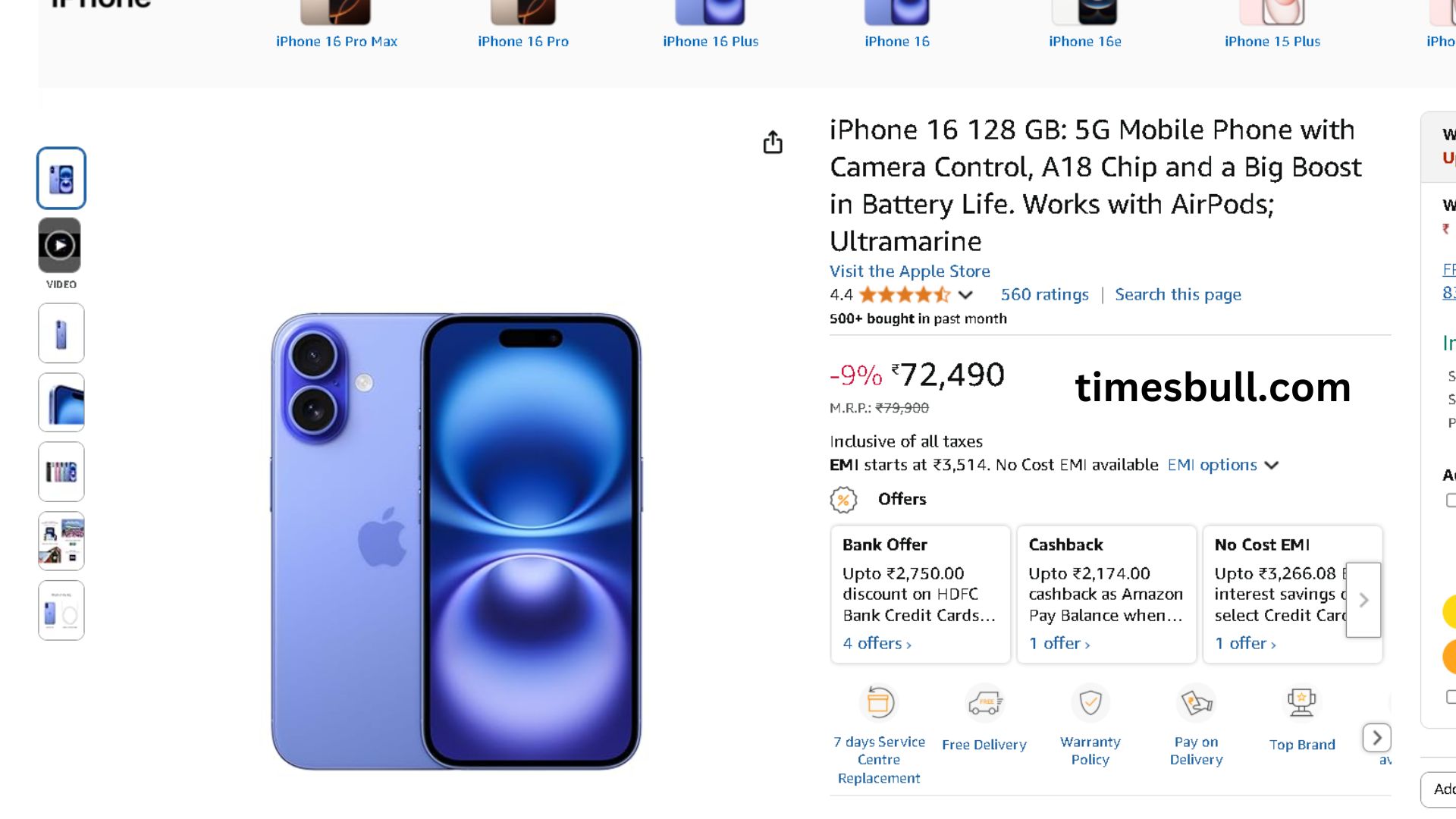Visit the Apple Store link

910,271
